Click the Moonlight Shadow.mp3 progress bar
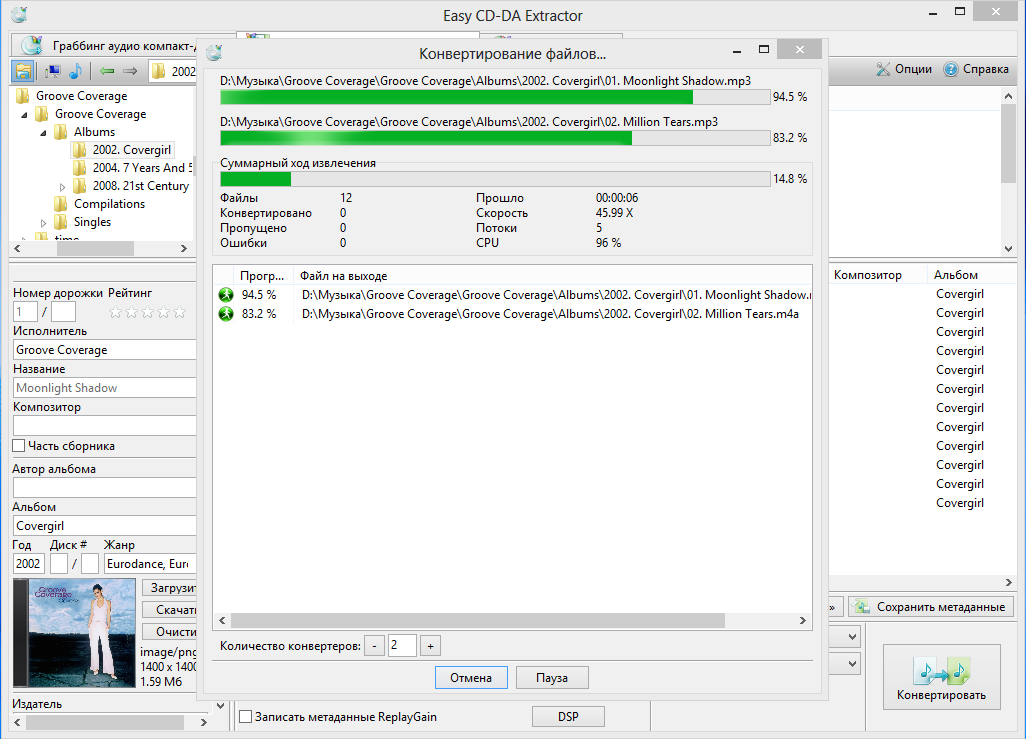The image size is (1026, 739). click(x=495, y=97)
